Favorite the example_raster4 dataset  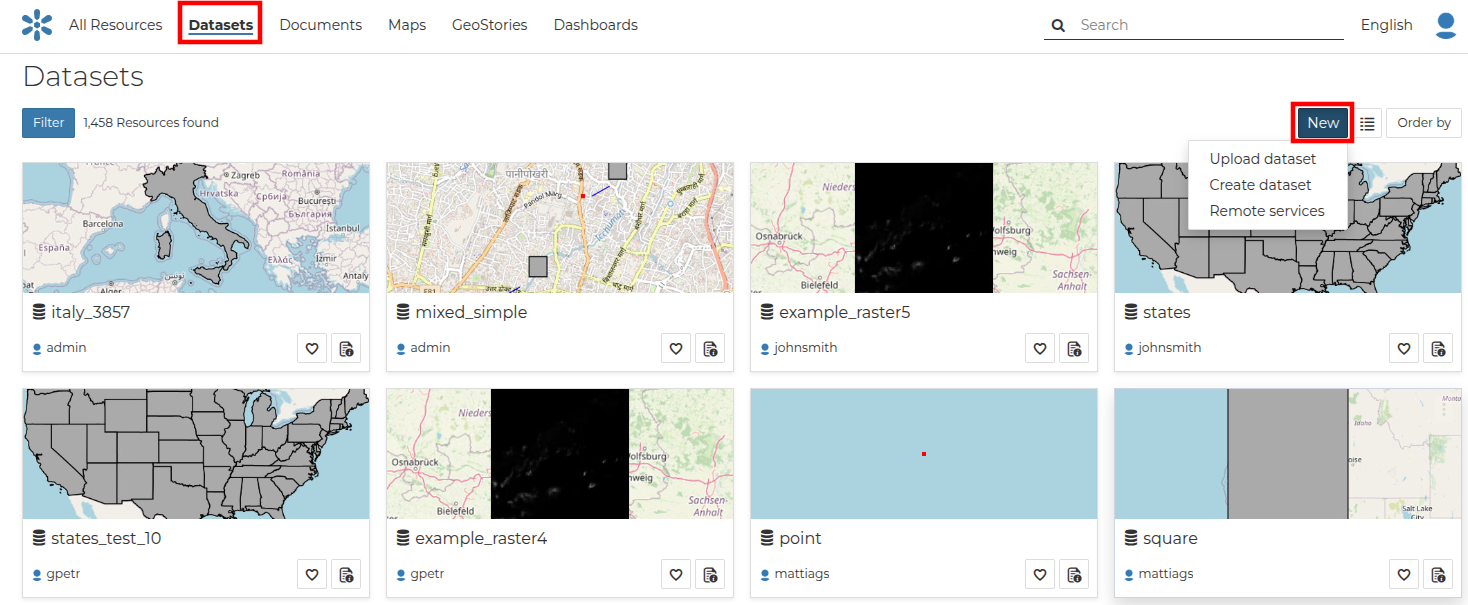click(x=676, y=574)
